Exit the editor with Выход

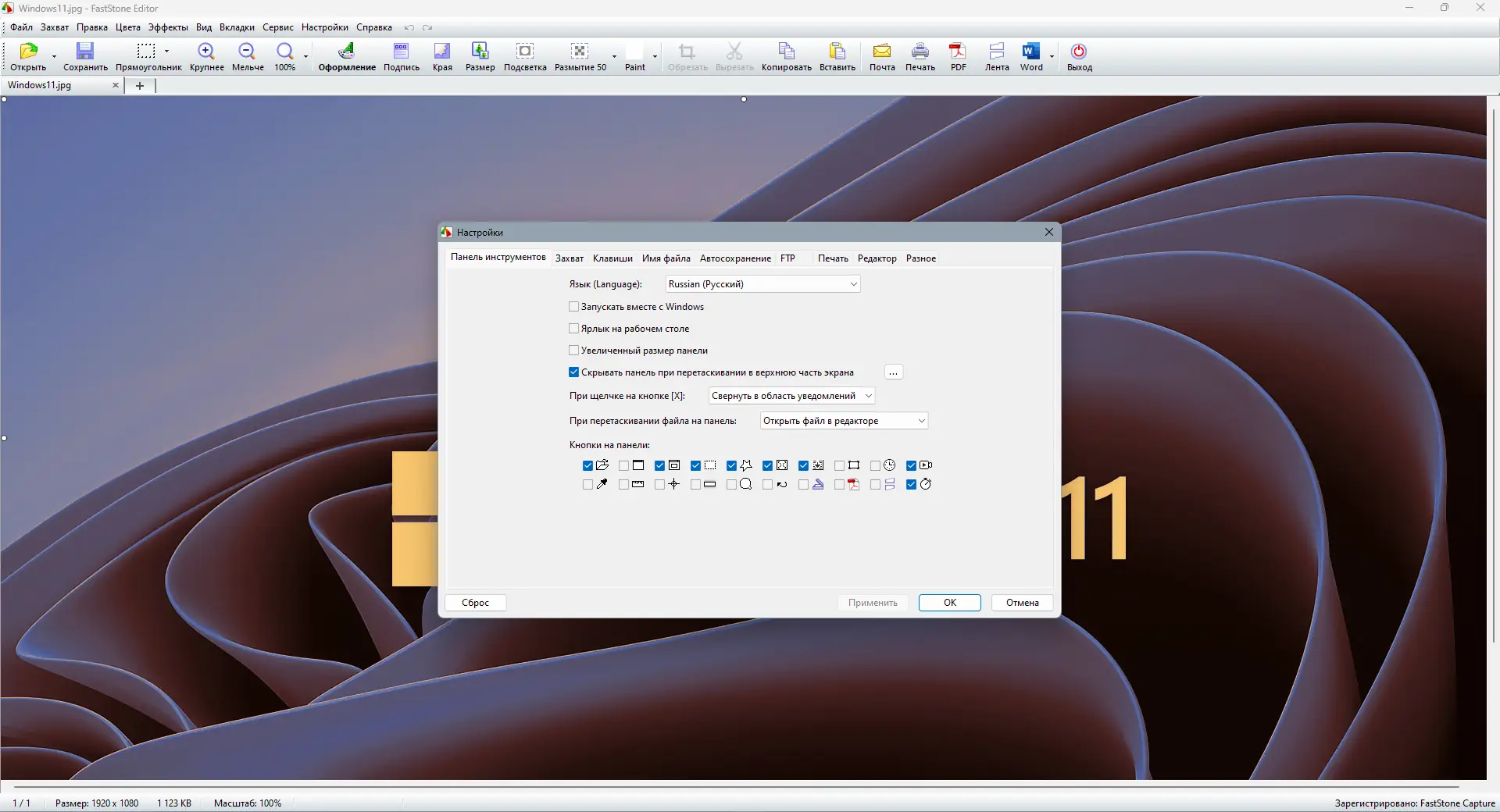[x=1079, y=56]
